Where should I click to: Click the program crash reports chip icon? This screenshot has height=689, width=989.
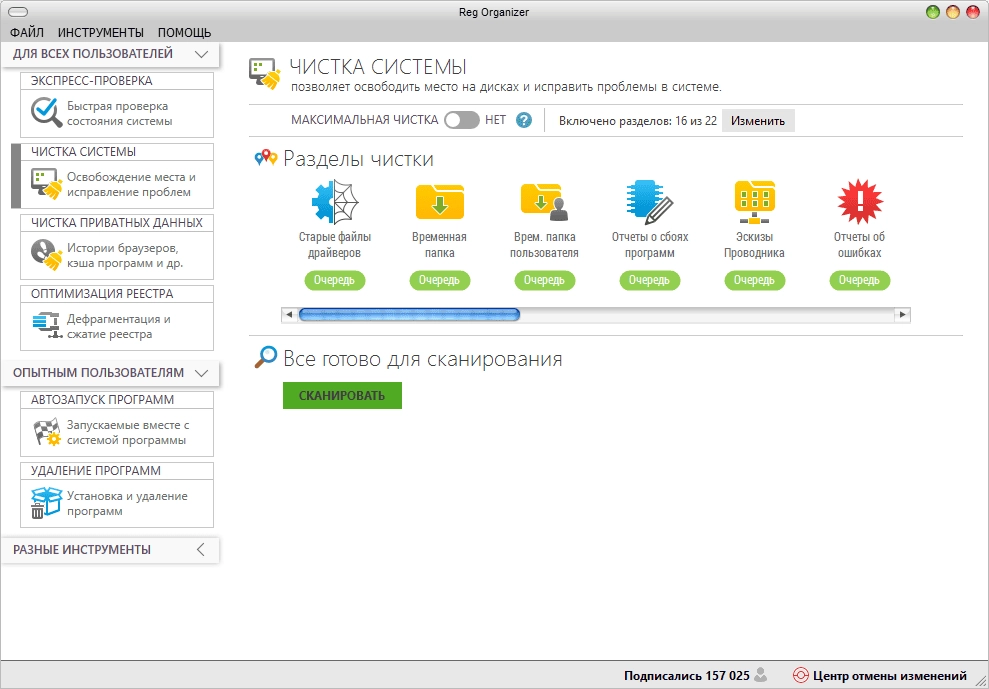tap(650, 202)
